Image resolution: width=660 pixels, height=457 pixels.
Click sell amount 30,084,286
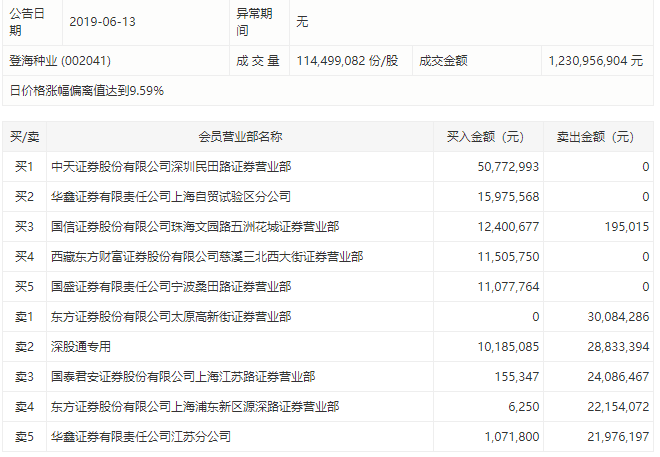click(x=618, y=317)
